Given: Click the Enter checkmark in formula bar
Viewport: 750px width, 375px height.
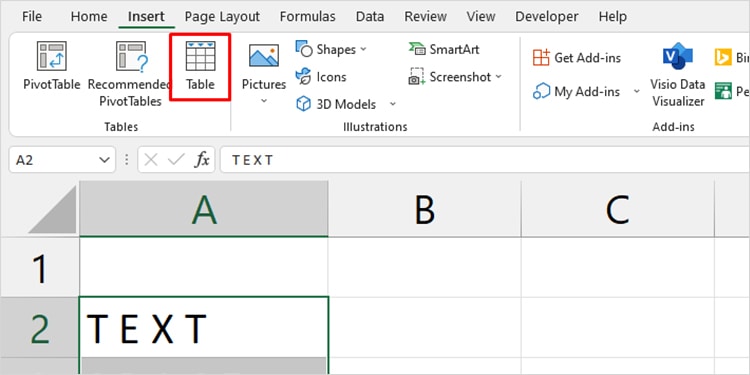Looking at the screenshot, I should click(176, 160).
